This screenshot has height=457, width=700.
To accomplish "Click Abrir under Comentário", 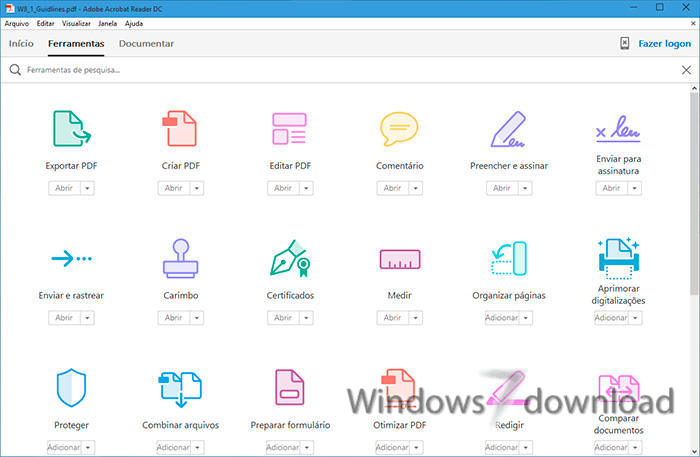I will (x=392, y=188).
